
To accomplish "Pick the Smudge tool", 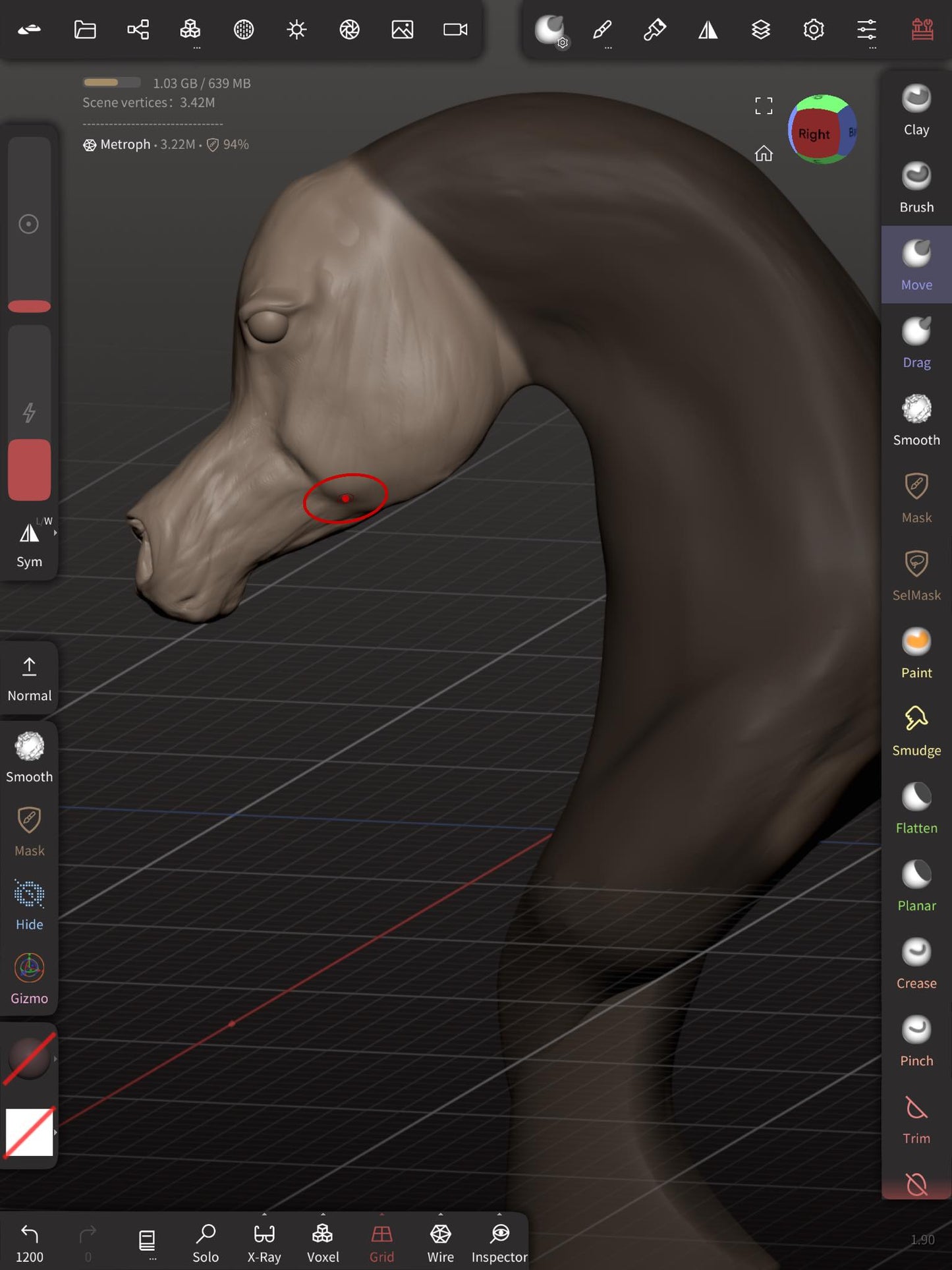I will click(916, 731).
